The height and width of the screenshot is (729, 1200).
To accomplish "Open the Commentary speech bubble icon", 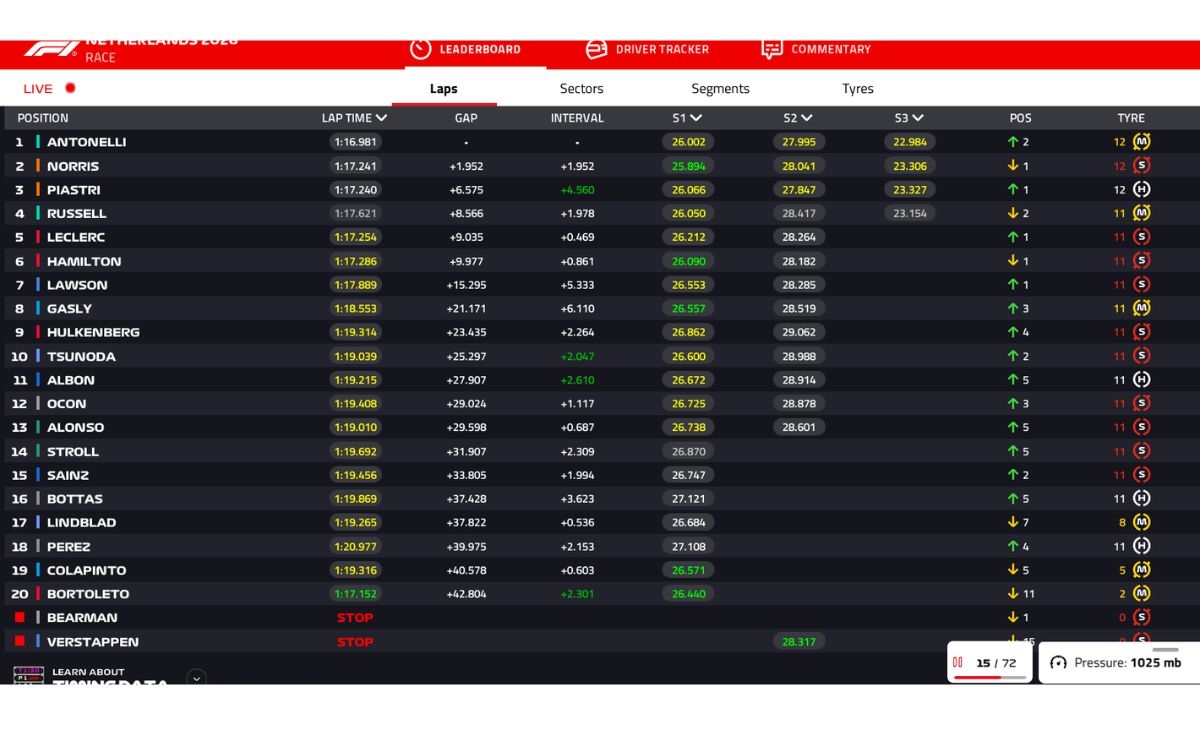I will point(771,49).
